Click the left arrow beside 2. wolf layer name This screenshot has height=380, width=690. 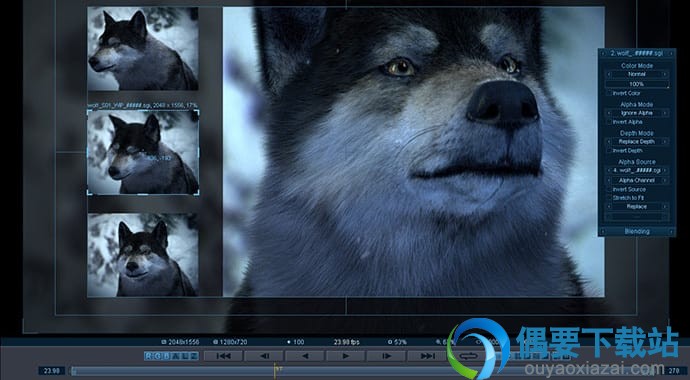(603, 53)
